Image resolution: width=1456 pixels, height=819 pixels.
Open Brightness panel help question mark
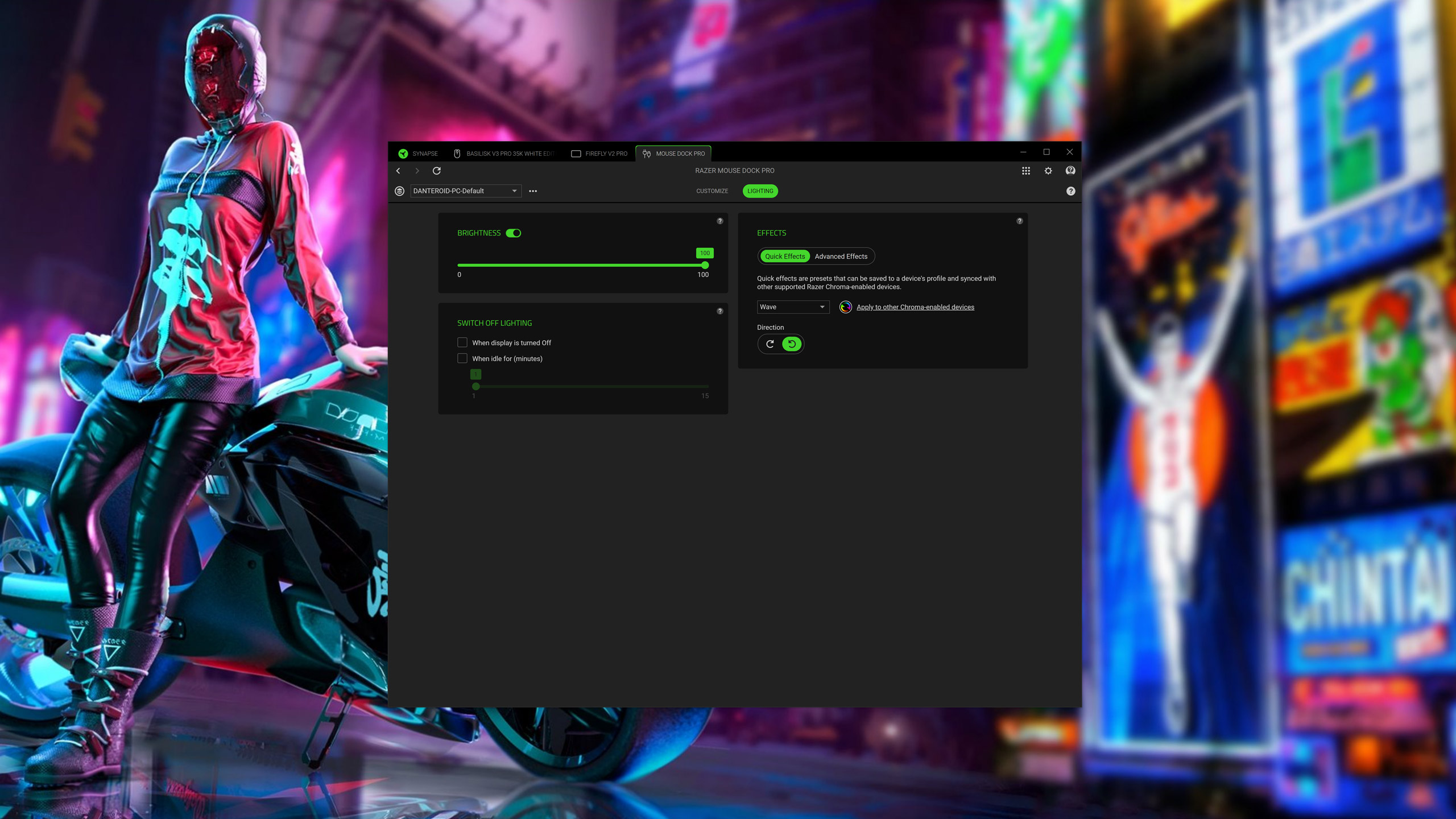[720, 221]
